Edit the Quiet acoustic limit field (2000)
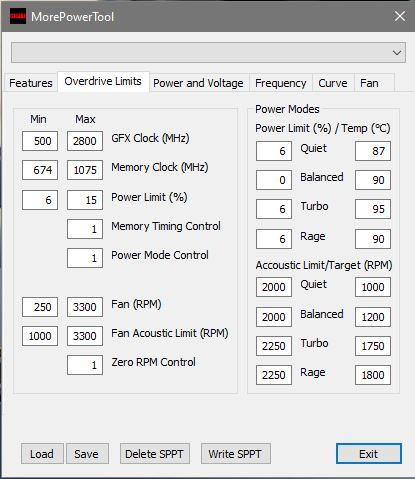The height and width of the screenshot is (479, 415). tap(274, 287)
